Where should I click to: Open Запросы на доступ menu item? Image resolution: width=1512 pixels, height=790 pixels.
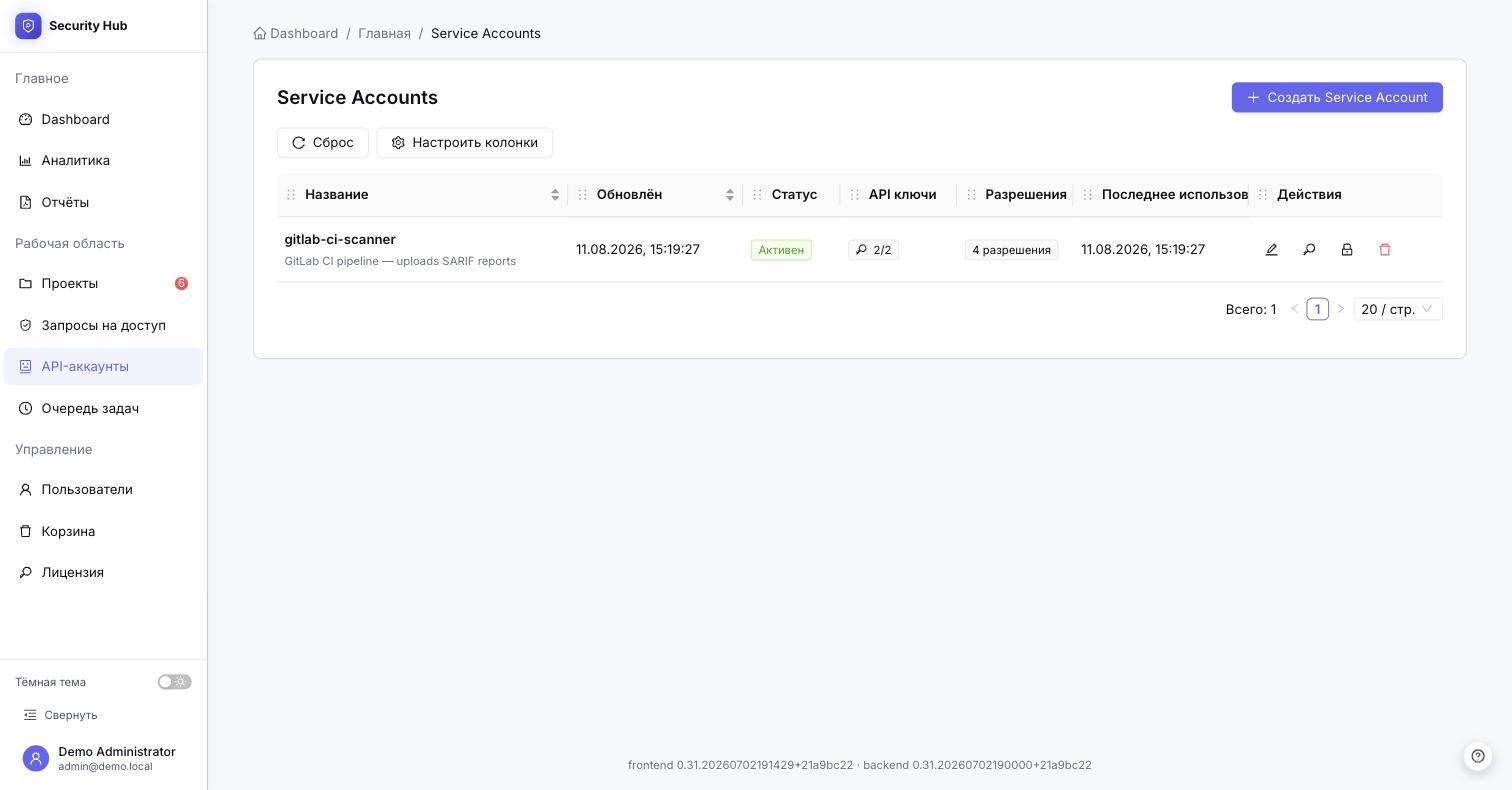[x=103, y=325]
